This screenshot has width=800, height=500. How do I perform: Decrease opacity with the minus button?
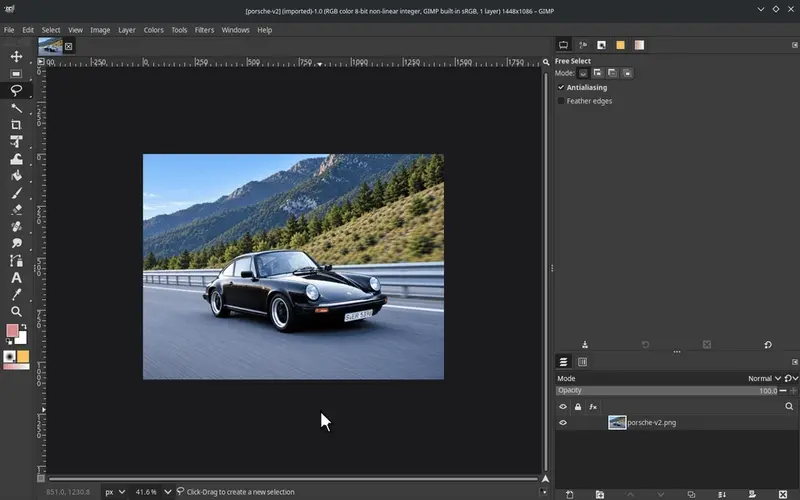tap(783, 391)
